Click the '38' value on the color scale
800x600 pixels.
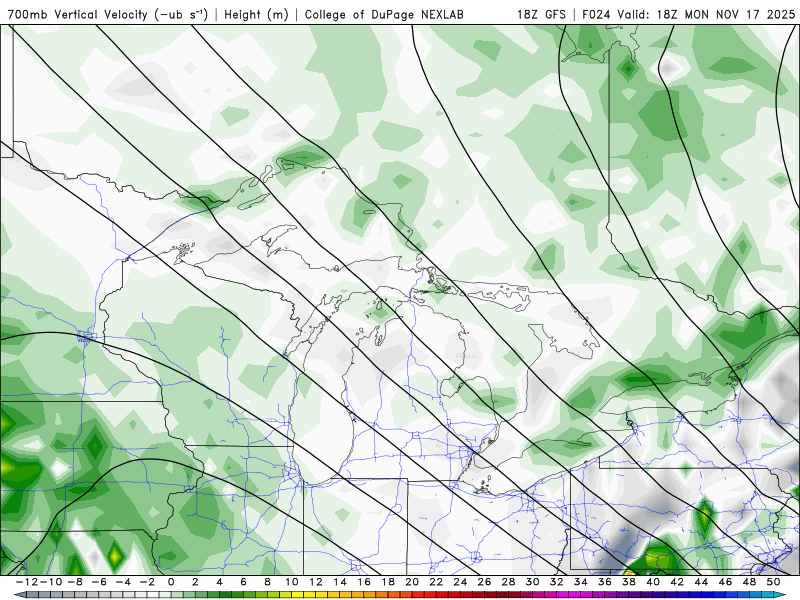click(629, 582)
